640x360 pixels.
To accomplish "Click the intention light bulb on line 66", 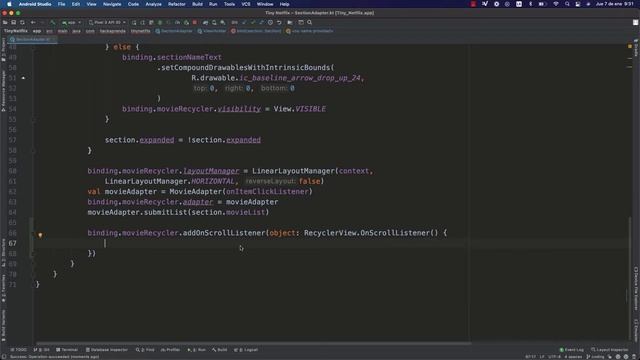I will click(40, 235).
